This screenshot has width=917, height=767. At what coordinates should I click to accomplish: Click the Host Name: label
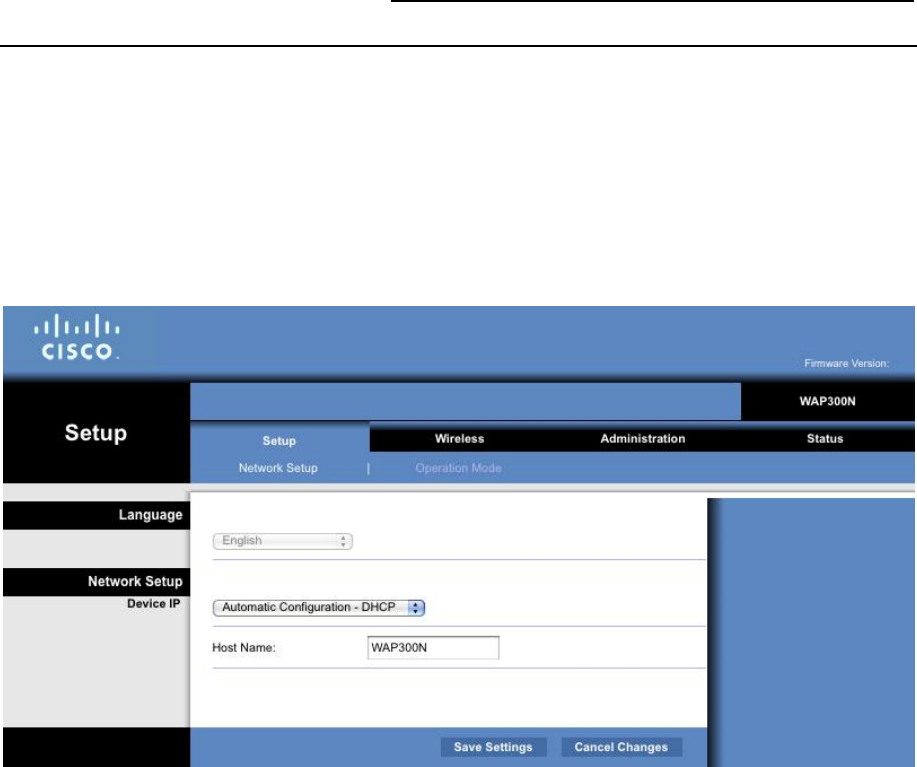(x=243, y=648)
